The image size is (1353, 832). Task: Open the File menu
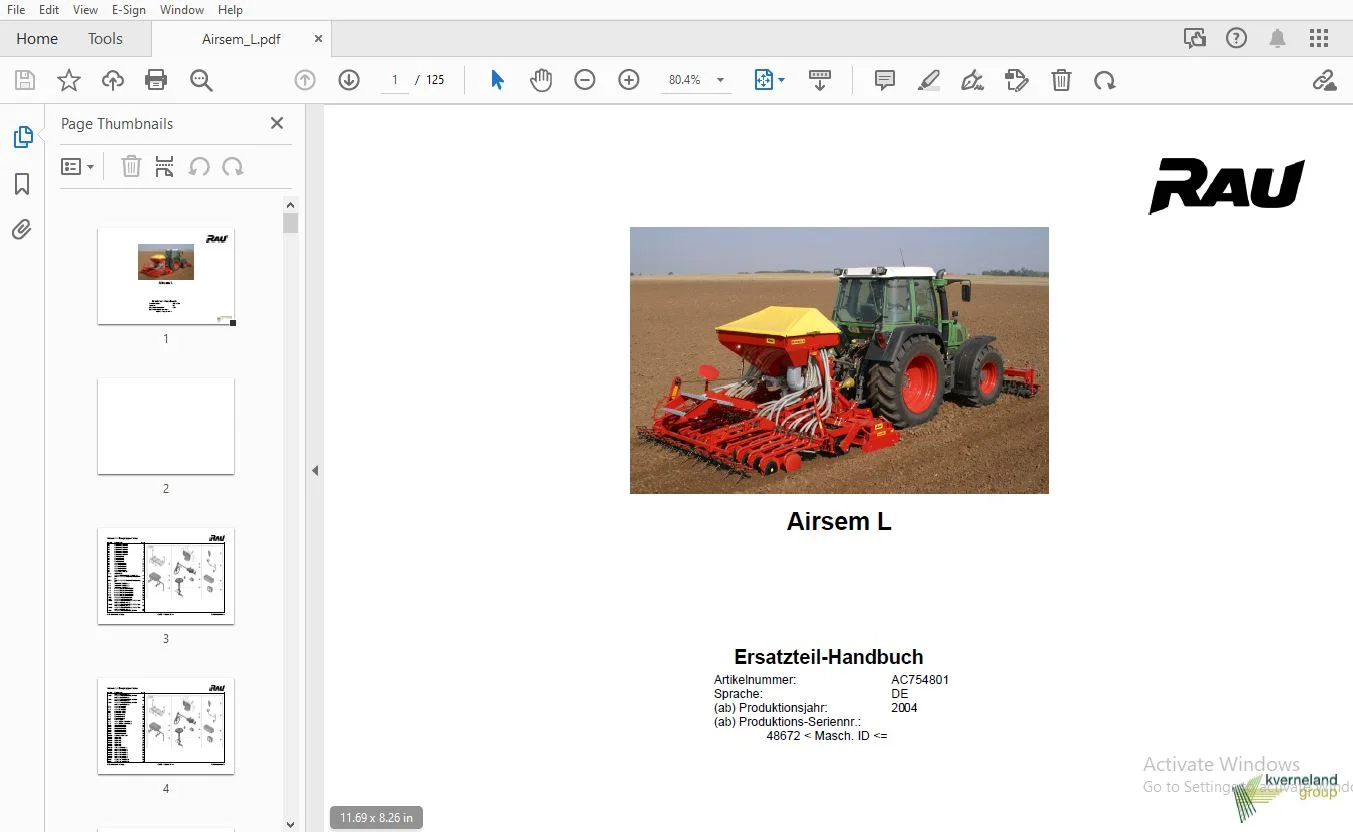16,9
